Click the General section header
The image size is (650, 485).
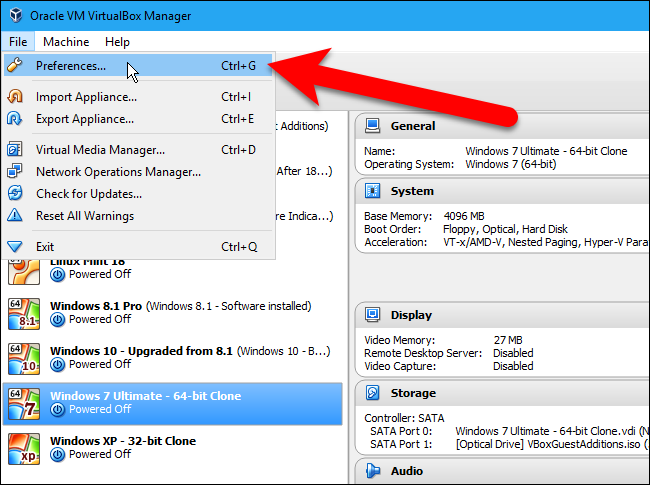pyautogui.click(x=502, y=126)
